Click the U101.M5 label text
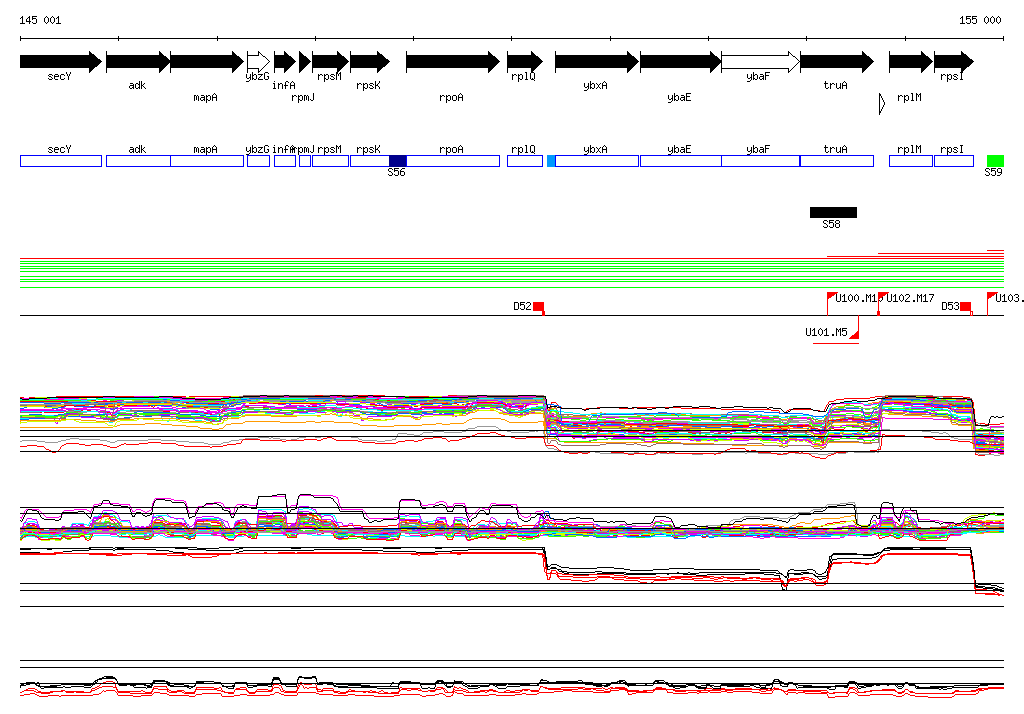The width and height of the screenshot is (1024, 714). click(x=826, y=333)
